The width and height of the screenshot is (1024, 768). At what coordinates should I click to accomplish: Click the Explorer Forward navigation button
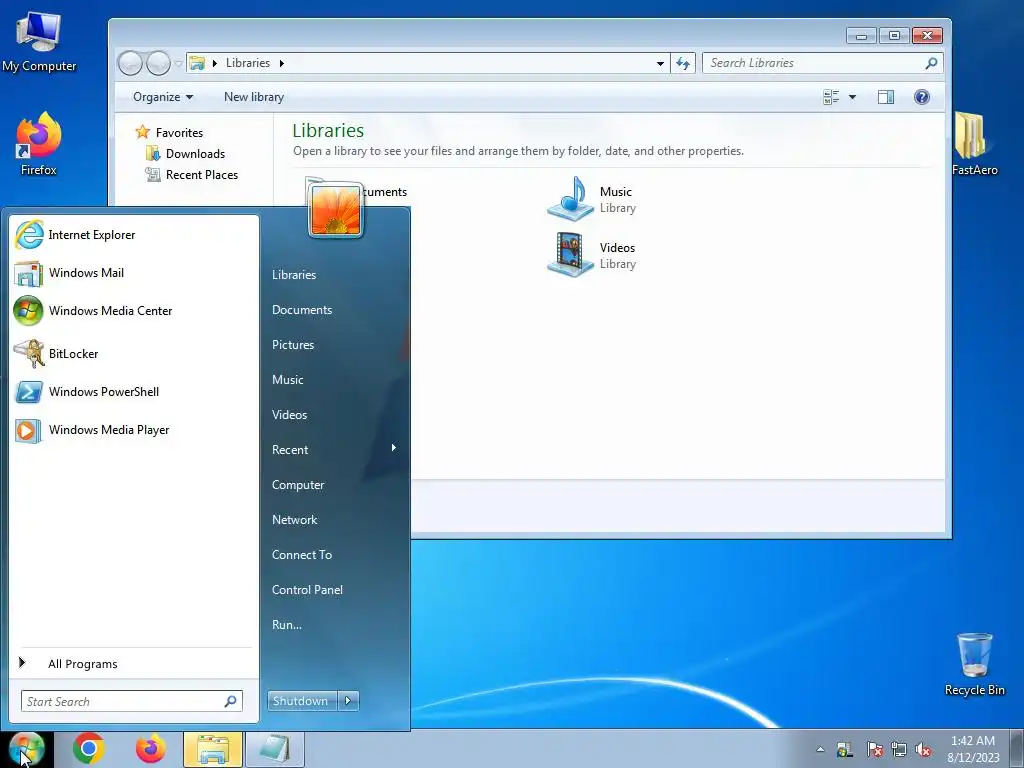coord(158,63)
